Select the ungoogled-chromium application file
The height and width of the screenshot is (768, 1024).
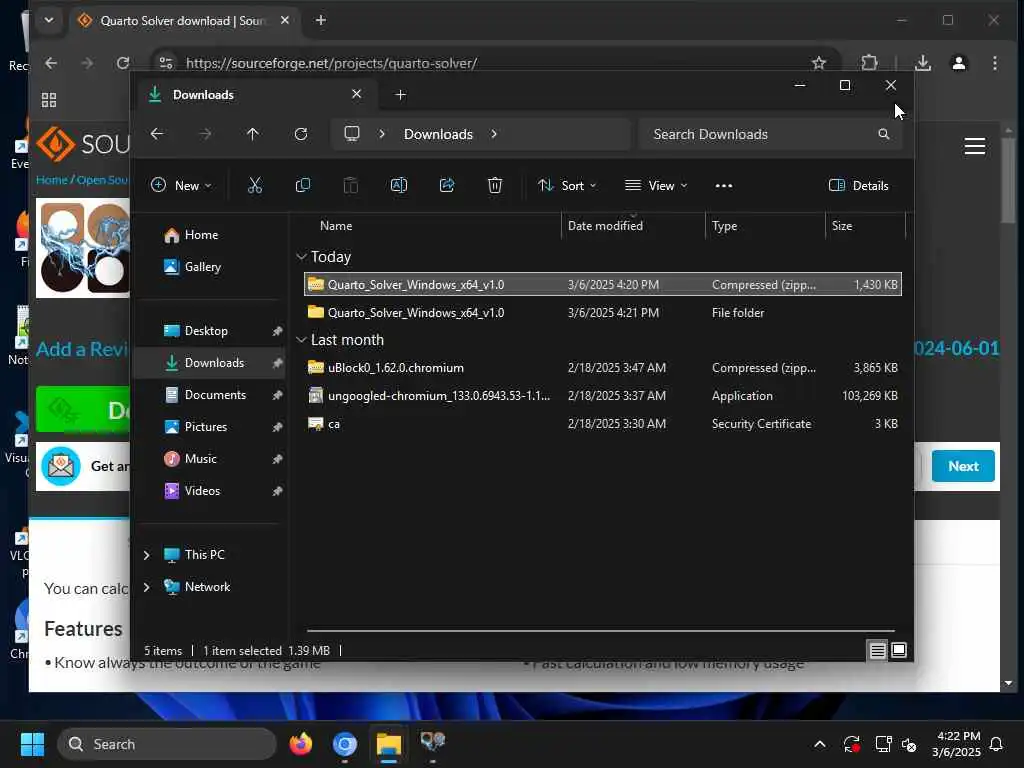603,396
